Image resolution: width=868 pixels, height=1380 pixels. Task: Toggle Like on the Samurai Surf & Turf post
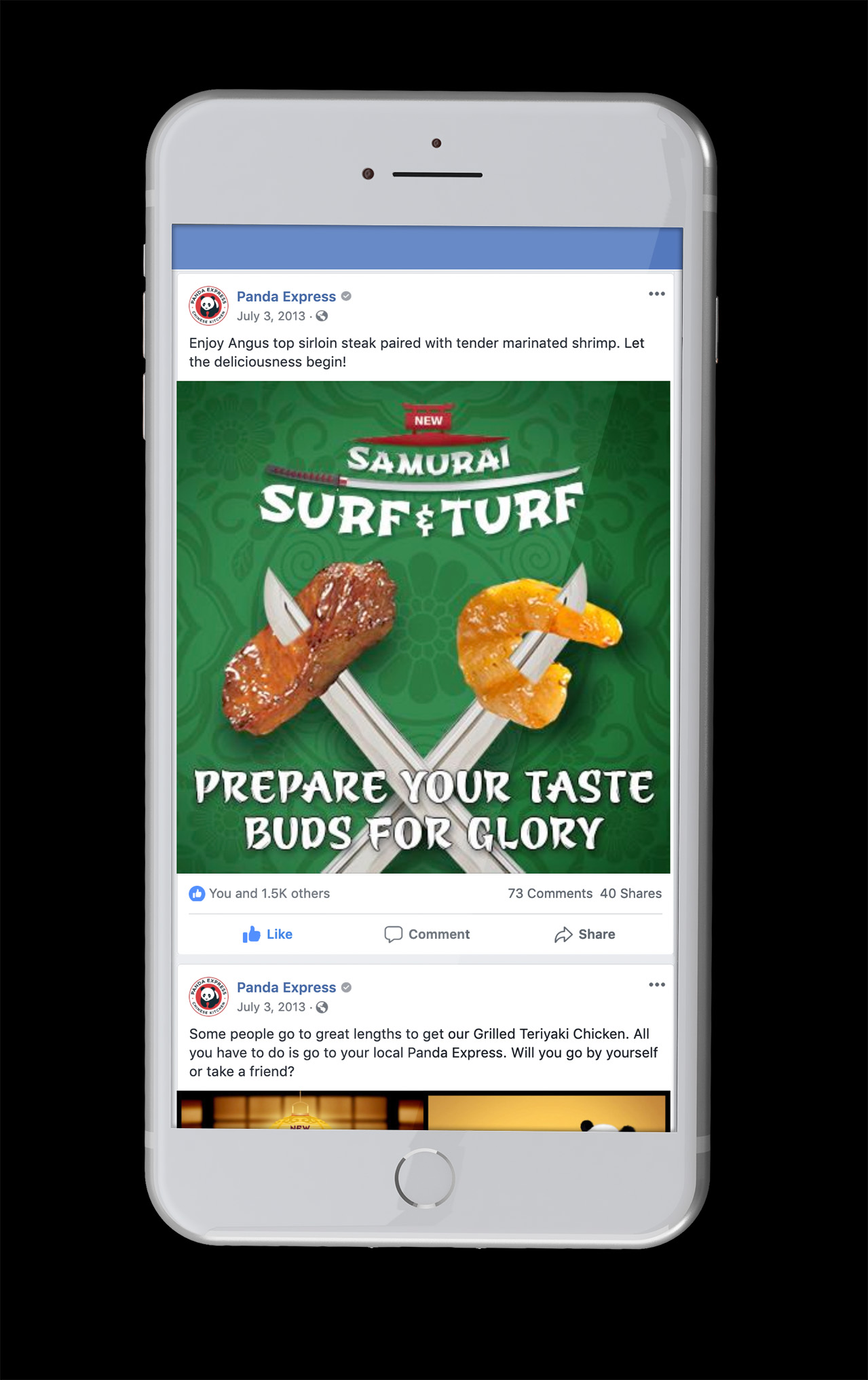coord(267,935)
